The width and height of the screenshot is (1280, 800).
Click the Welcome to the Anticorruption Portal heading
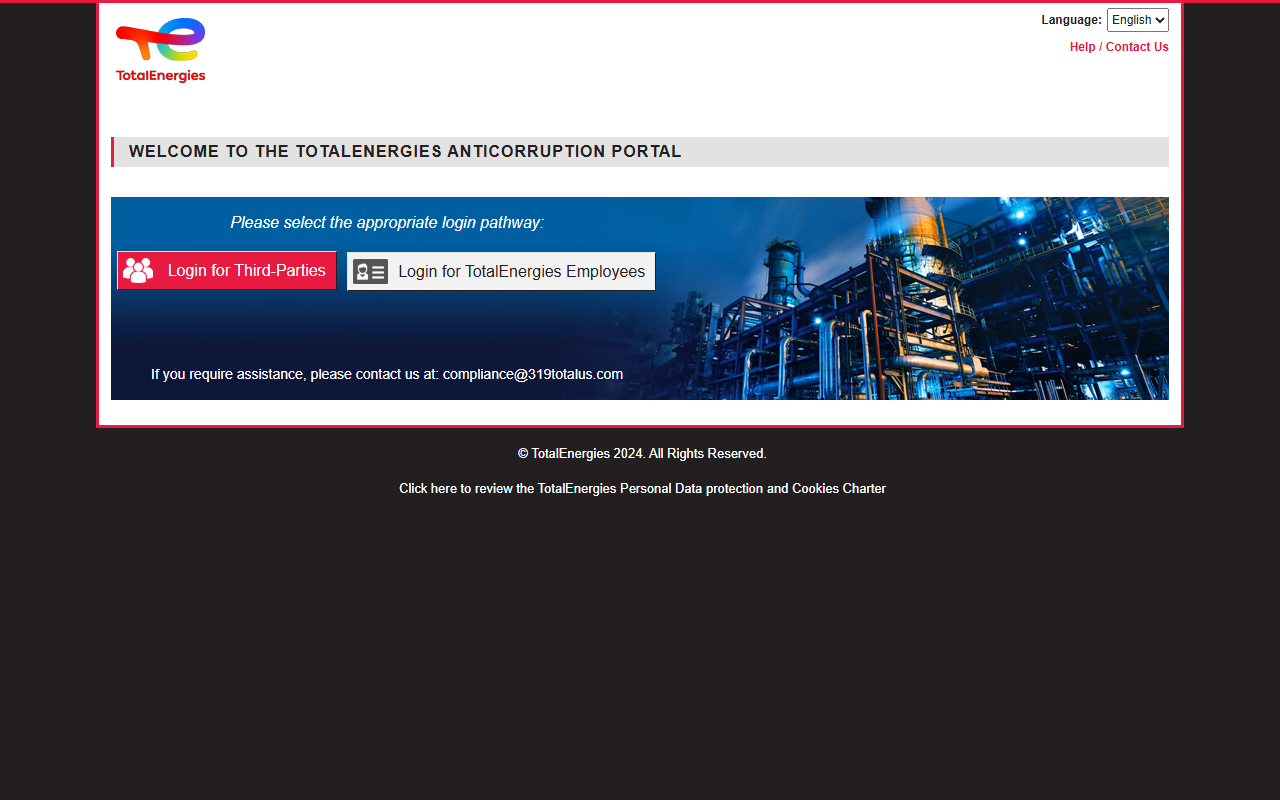[x=405, y=152]
